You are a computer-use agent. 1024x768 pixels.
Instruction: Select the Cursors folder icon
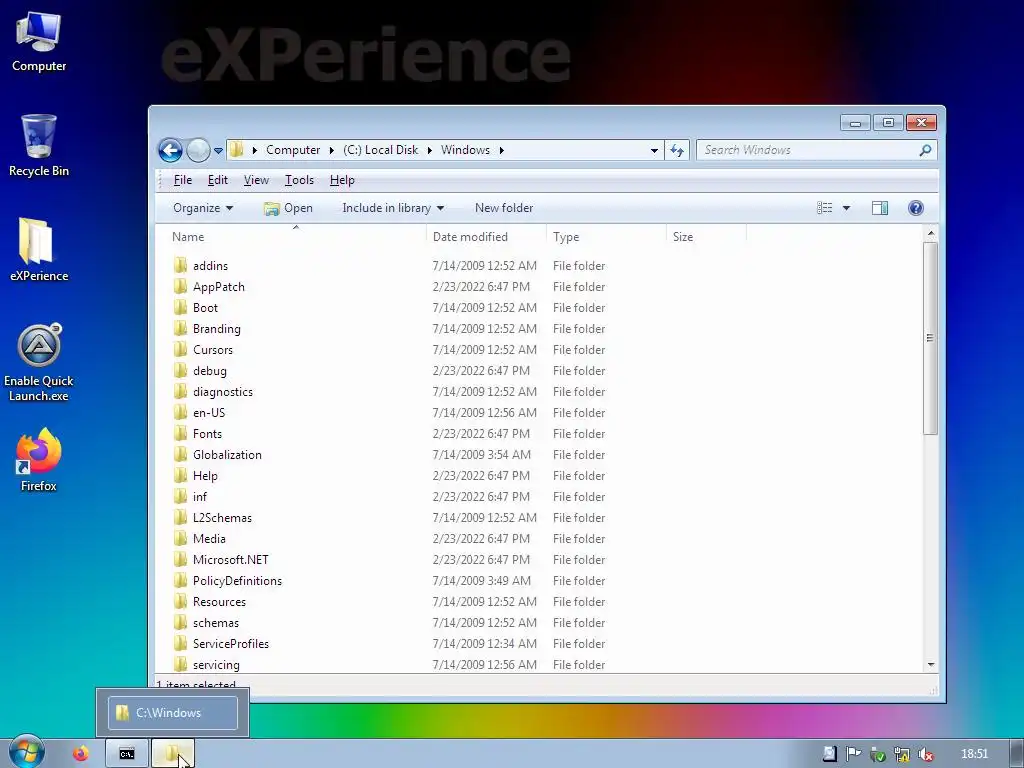181,349
